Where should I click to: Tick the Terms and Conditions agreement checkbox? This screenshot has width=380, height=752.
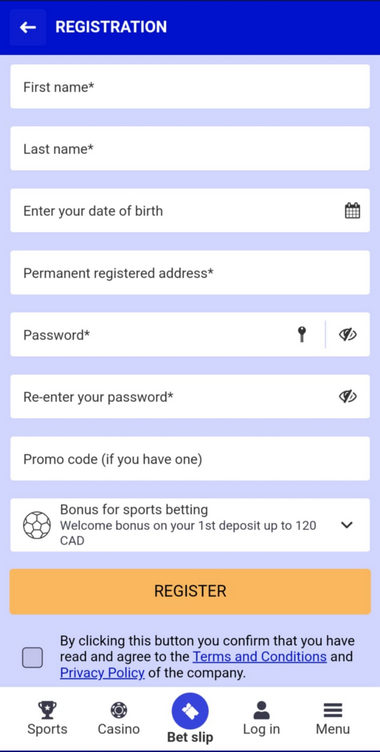point(32,658)
